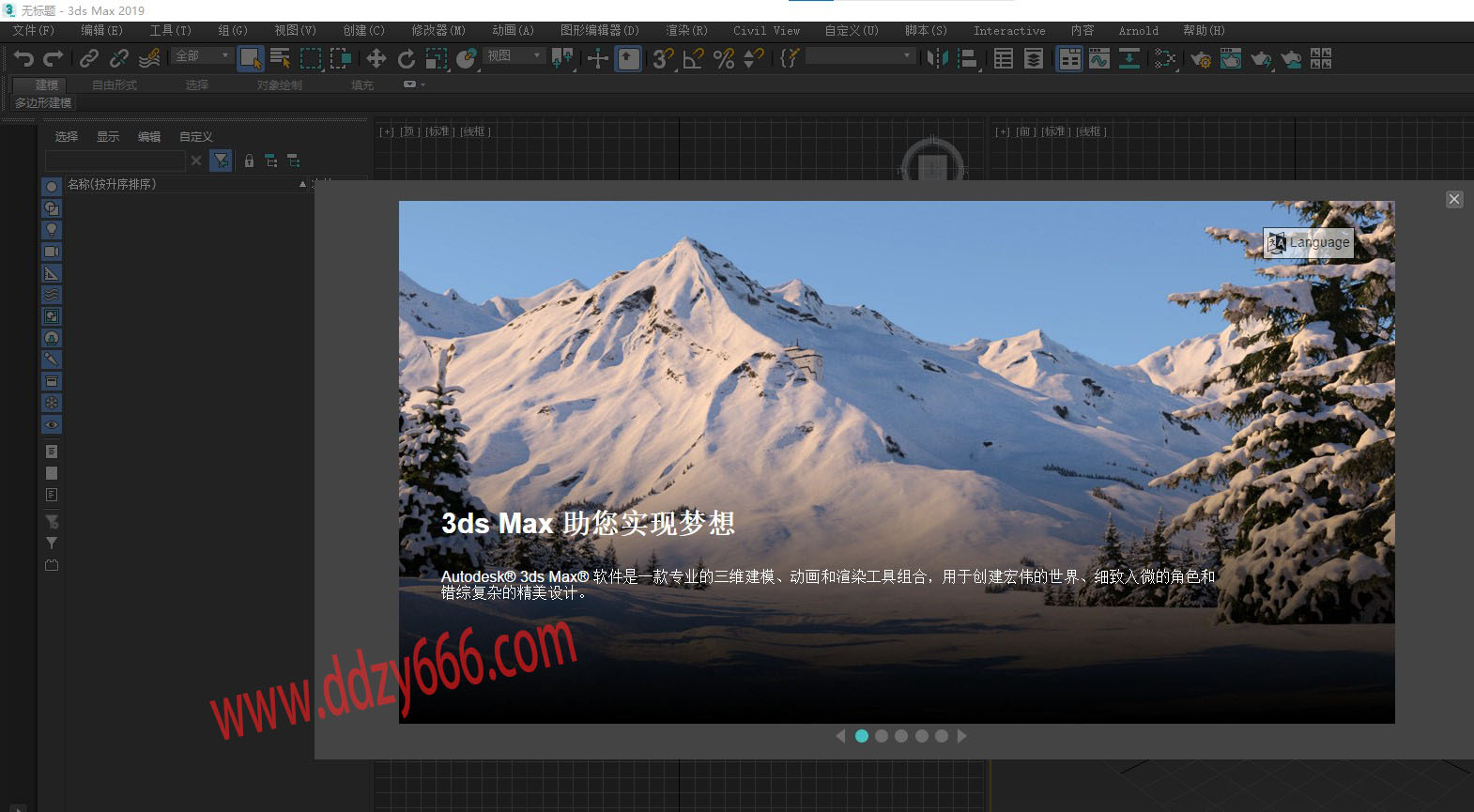The image size is (1474, 812).
Task: Select the Select and Link chain tool
Action: [x=89, y=59]
